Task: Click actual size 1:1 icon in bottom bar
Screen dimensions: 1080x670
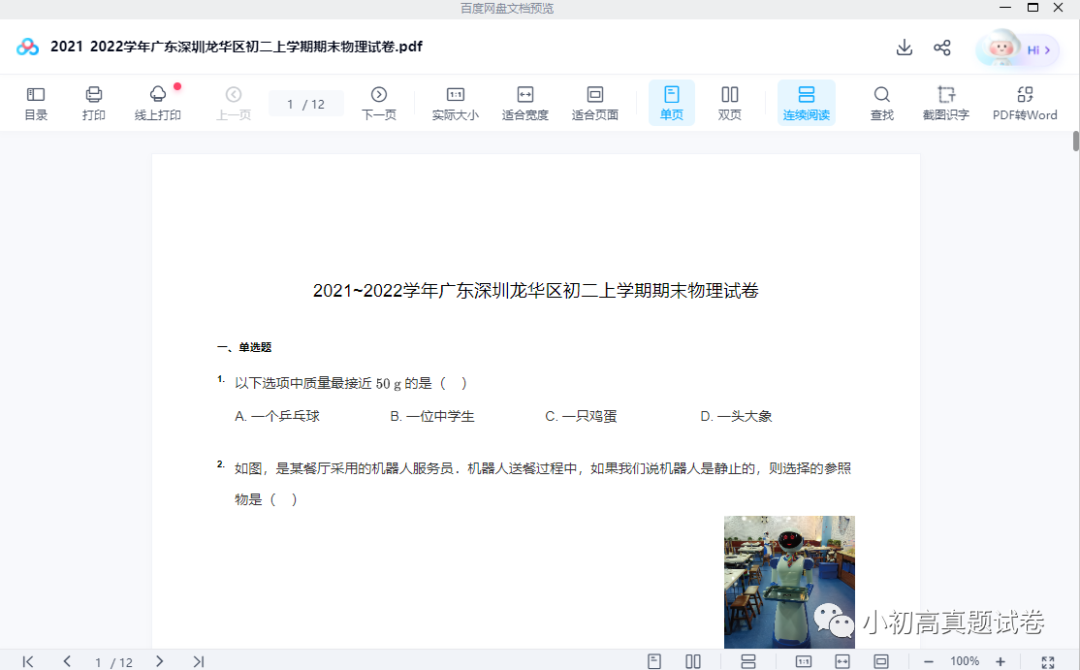Action: click(x=803, y=662)
